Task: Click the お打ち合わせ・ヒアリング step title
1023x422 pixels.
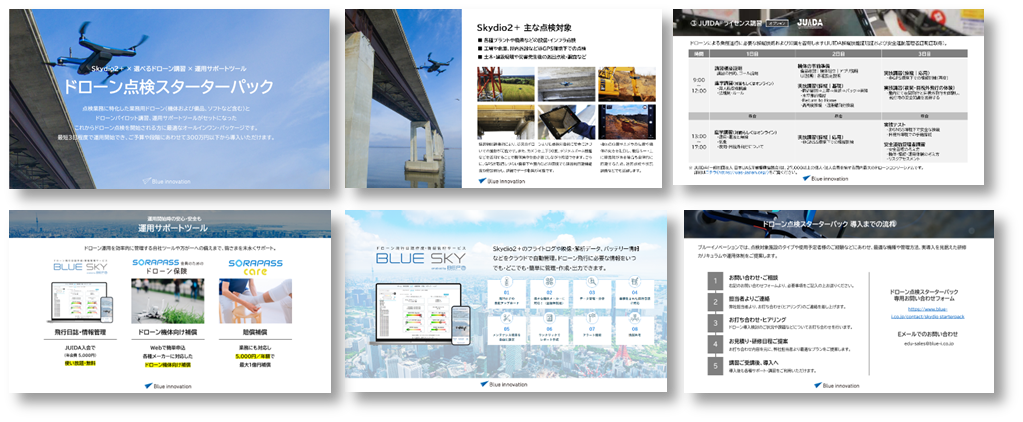Action: (759, 320)
